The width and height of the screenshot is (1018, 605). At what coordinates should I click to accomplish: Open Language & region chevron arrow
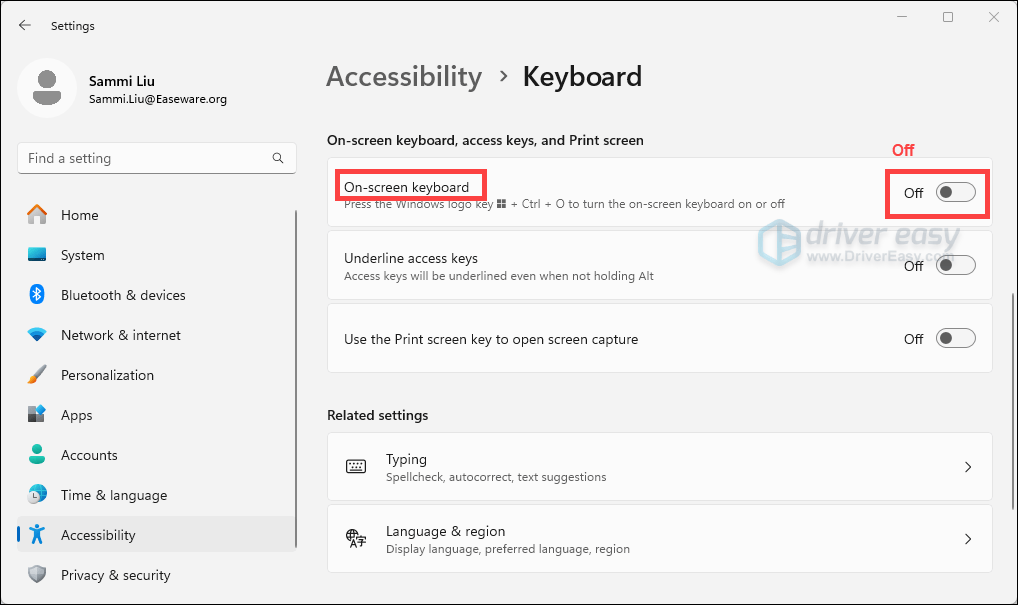[x=967, y=539]
